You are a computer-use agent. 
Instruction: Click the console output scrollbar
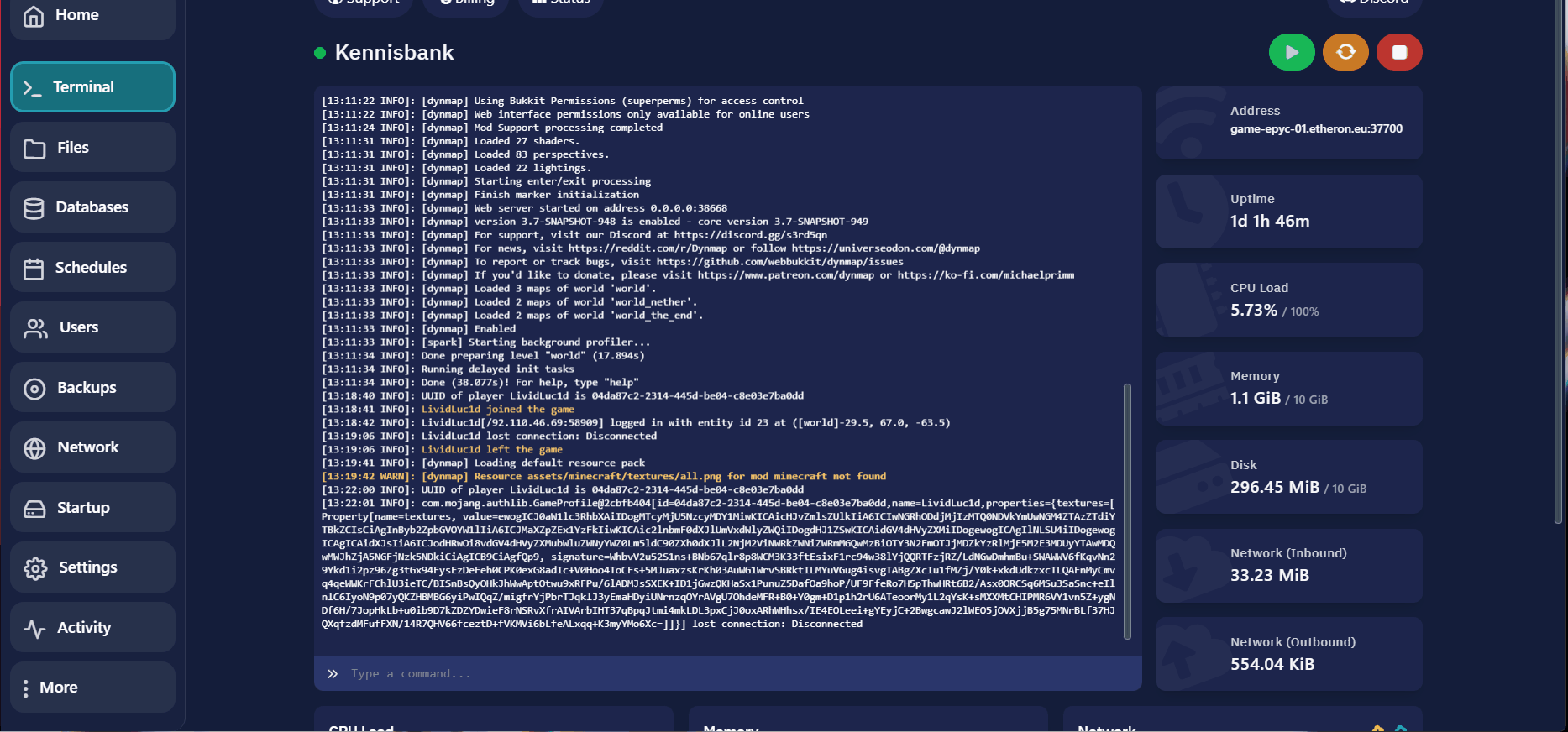[1127, 510]
